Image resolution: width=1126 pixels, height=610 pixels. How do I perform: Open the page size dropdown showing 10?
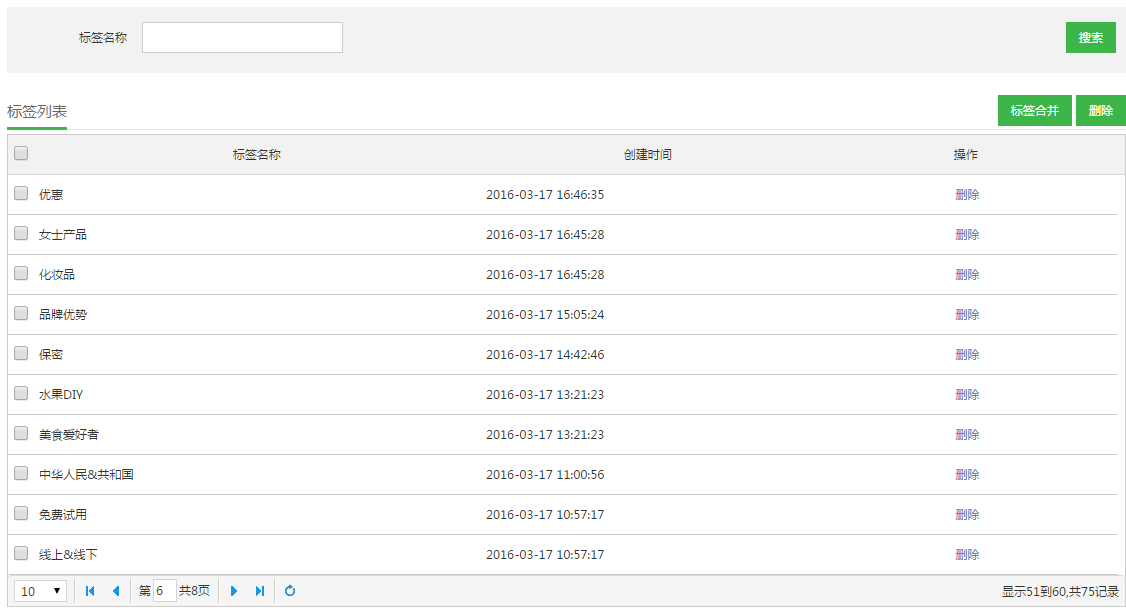click(41, 591)
